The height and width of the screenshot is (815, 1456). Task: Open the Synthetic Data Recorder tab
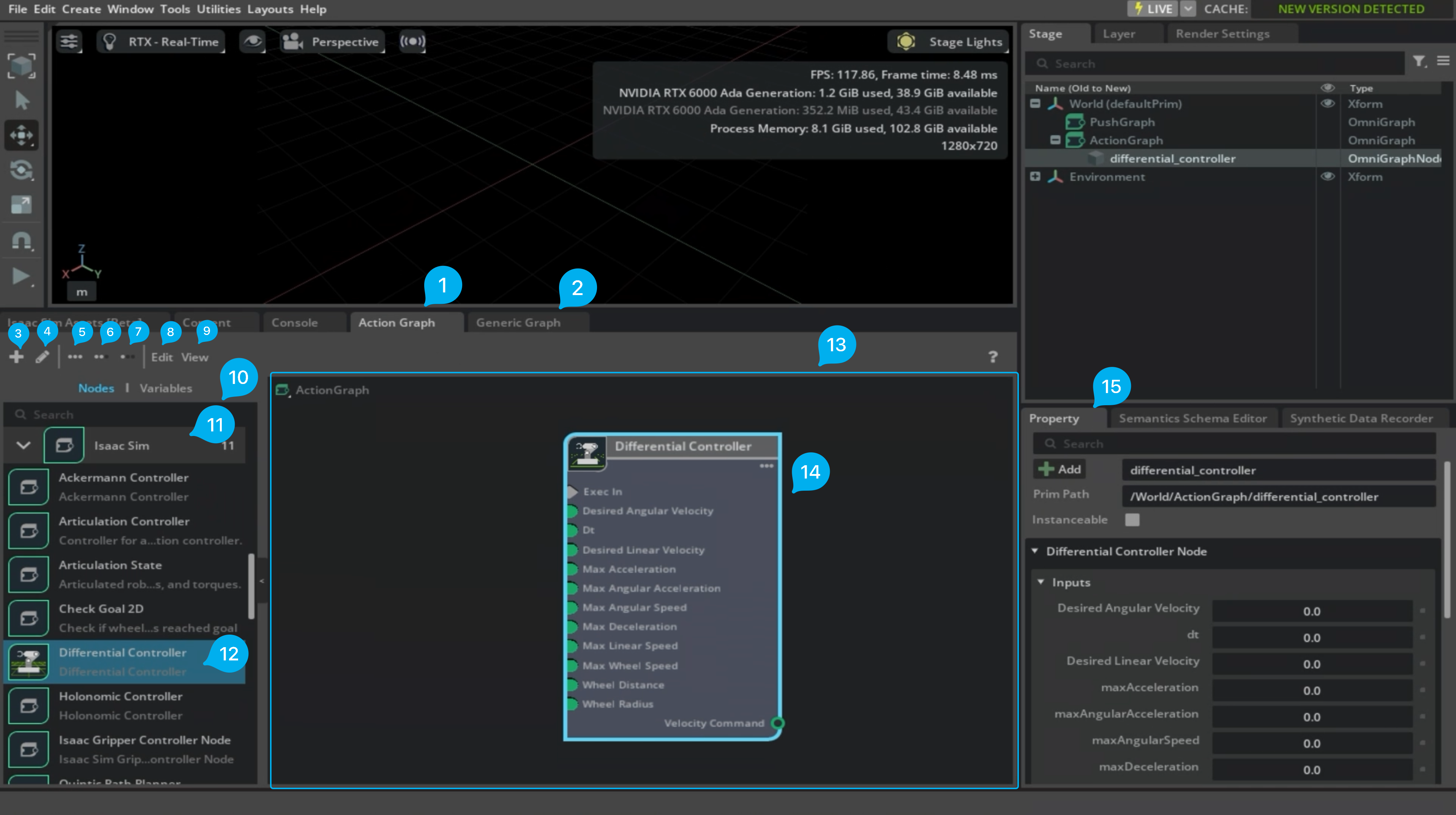click(x=1361, y=418)
